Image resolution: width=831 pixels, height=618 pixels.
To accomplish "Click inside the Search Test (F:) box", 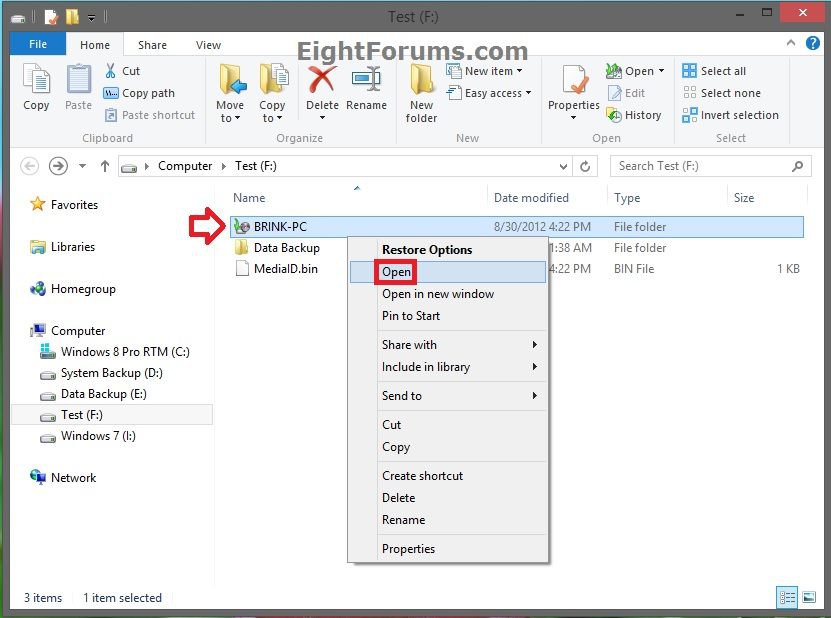I will click(710, 166).
